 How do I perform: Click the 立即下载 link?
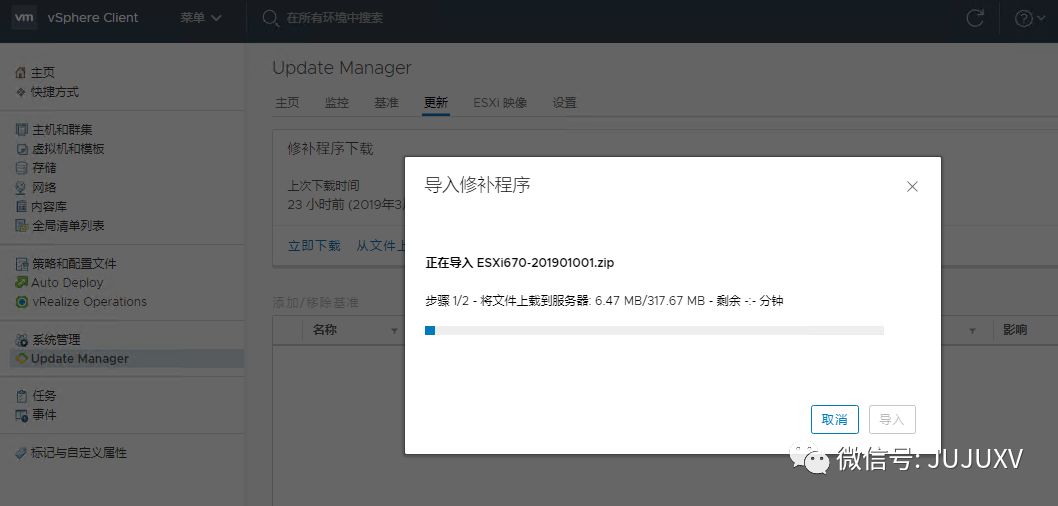(x=314, y=246)
